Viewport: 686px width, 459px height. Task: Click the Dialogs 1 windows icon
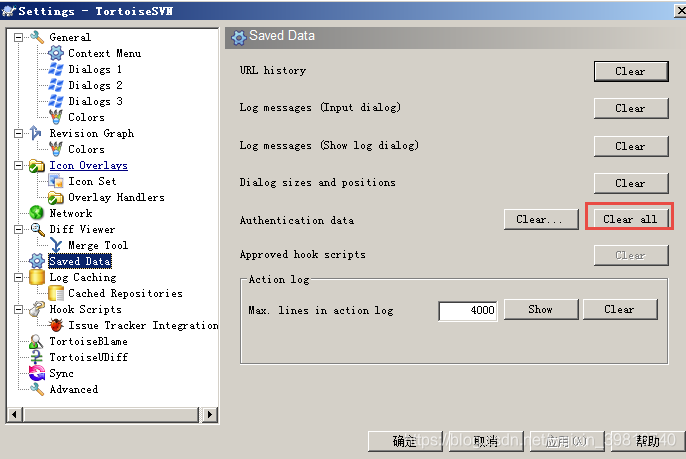(x=56, y=69)
